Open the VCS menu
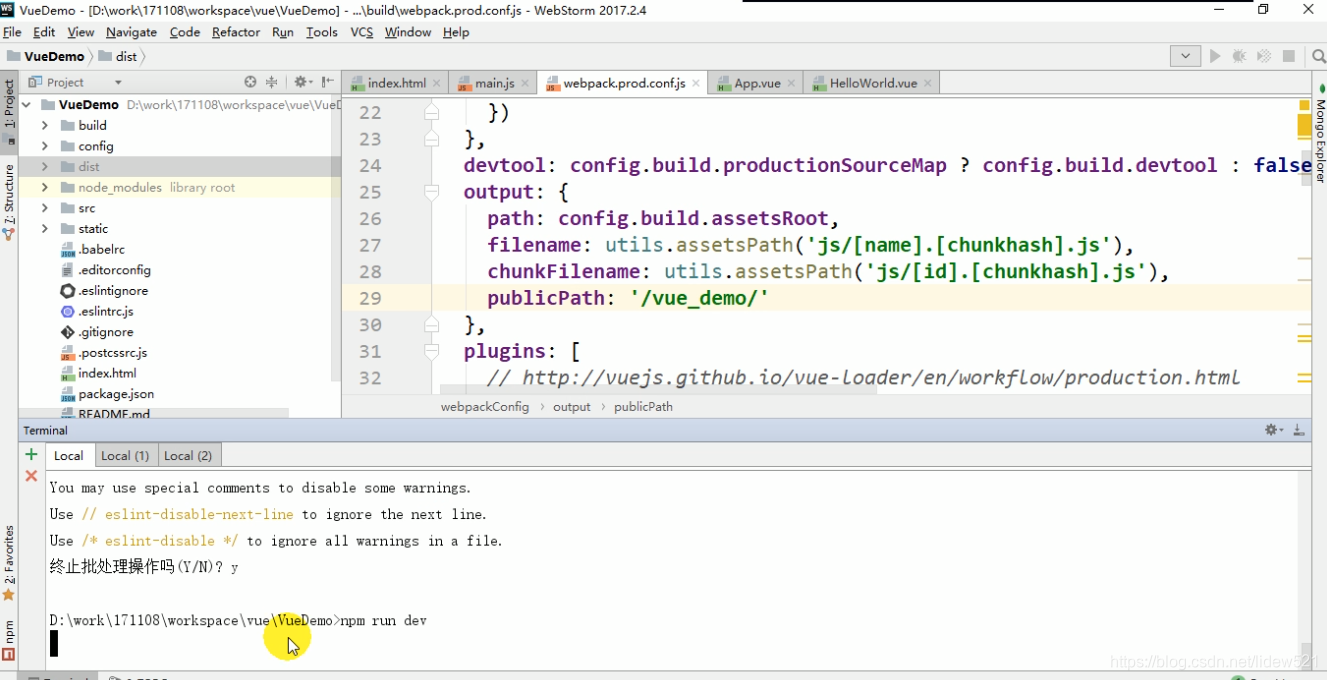The image size is (1327, 680). pos(362,32)
